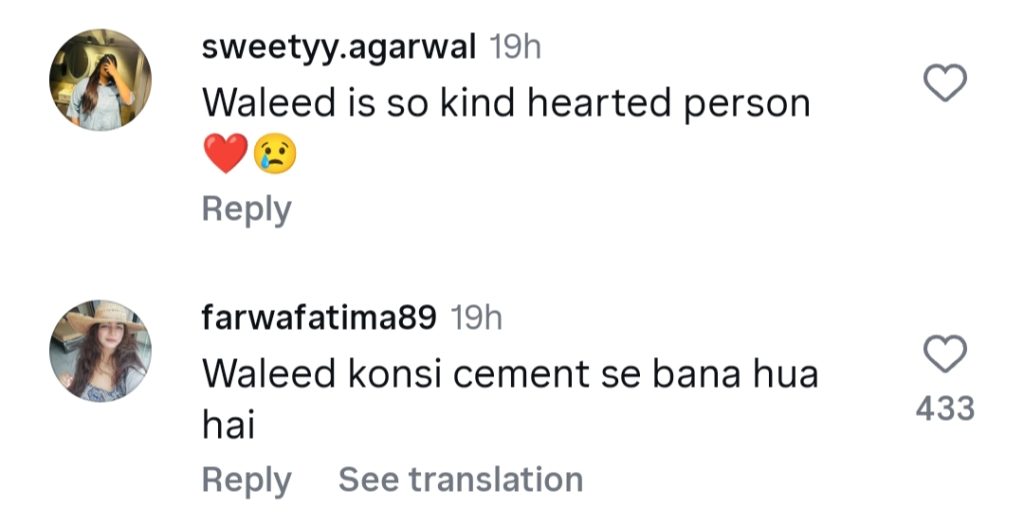The height and width of the screenshot is (525, 1024).
Task: Click the word 'hai' ending farwafatima89's comment
Action: (x=228, y=426)
